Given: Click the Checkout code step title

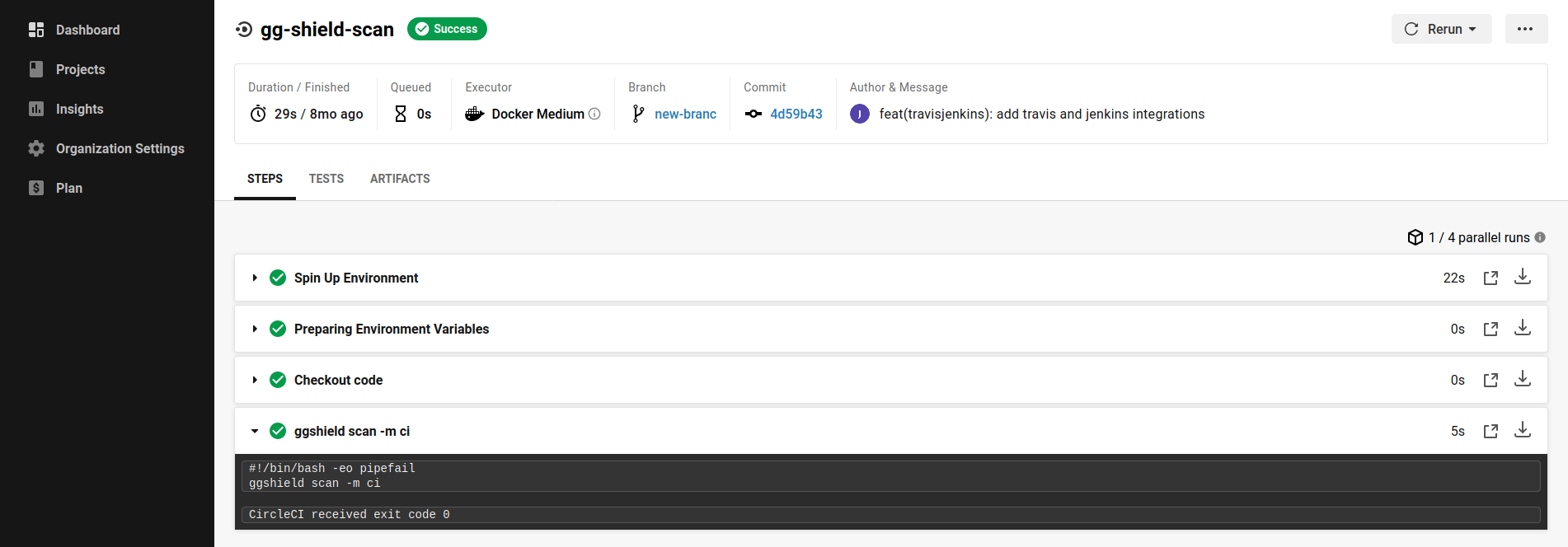Looking at the screenshot, I should [338, 380].
